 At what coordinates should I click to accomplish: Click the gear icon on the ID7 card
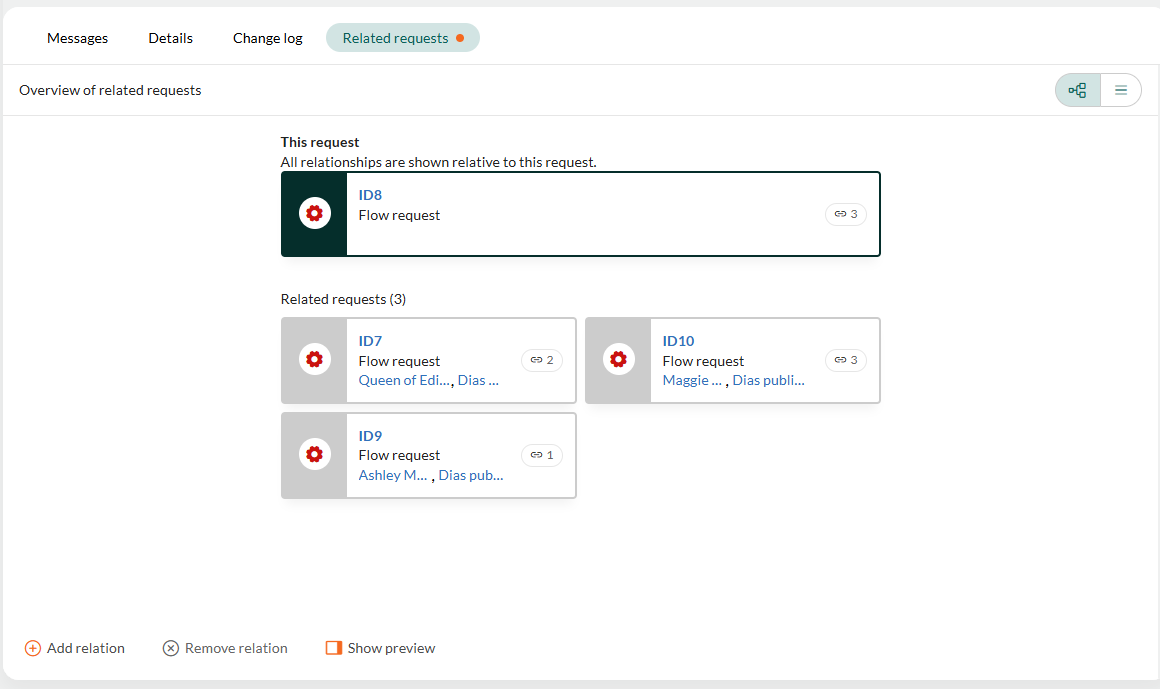pos(315,358)
